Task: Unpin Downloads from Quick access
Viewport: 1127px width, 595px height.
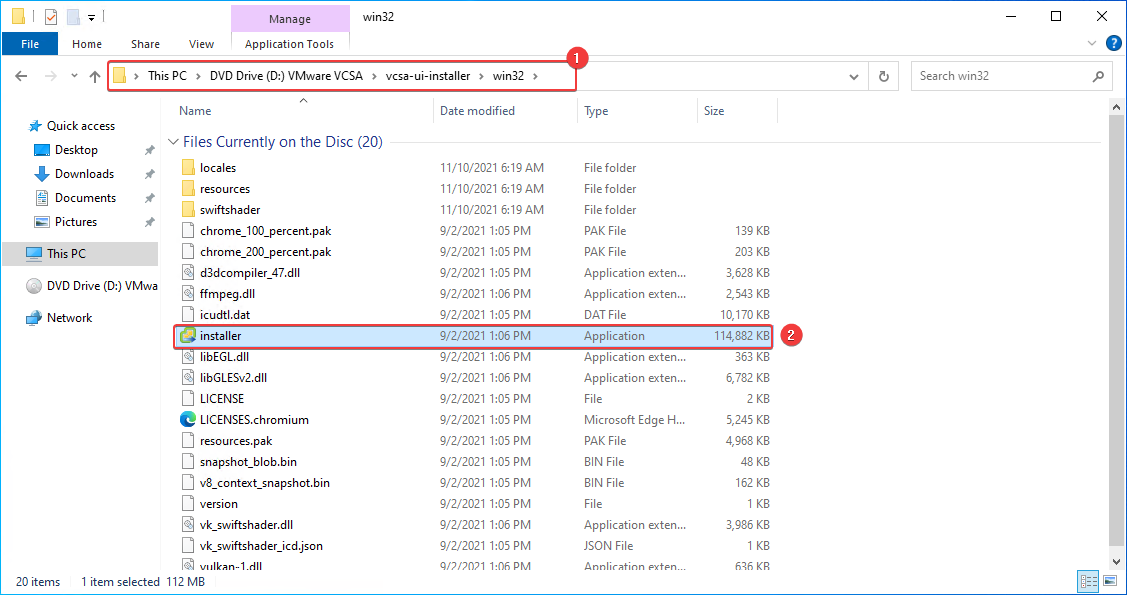Action: point(148,173)
